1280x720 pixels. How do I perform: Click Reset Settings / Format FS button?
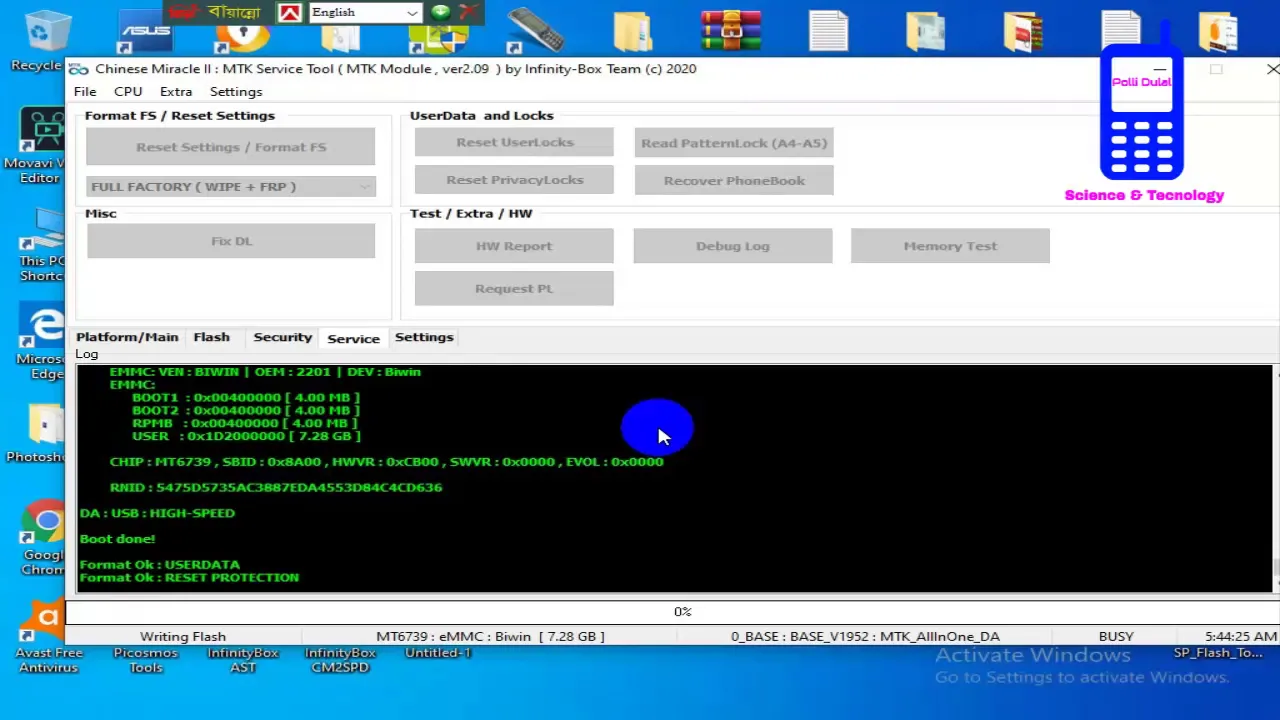click(231, 147)
